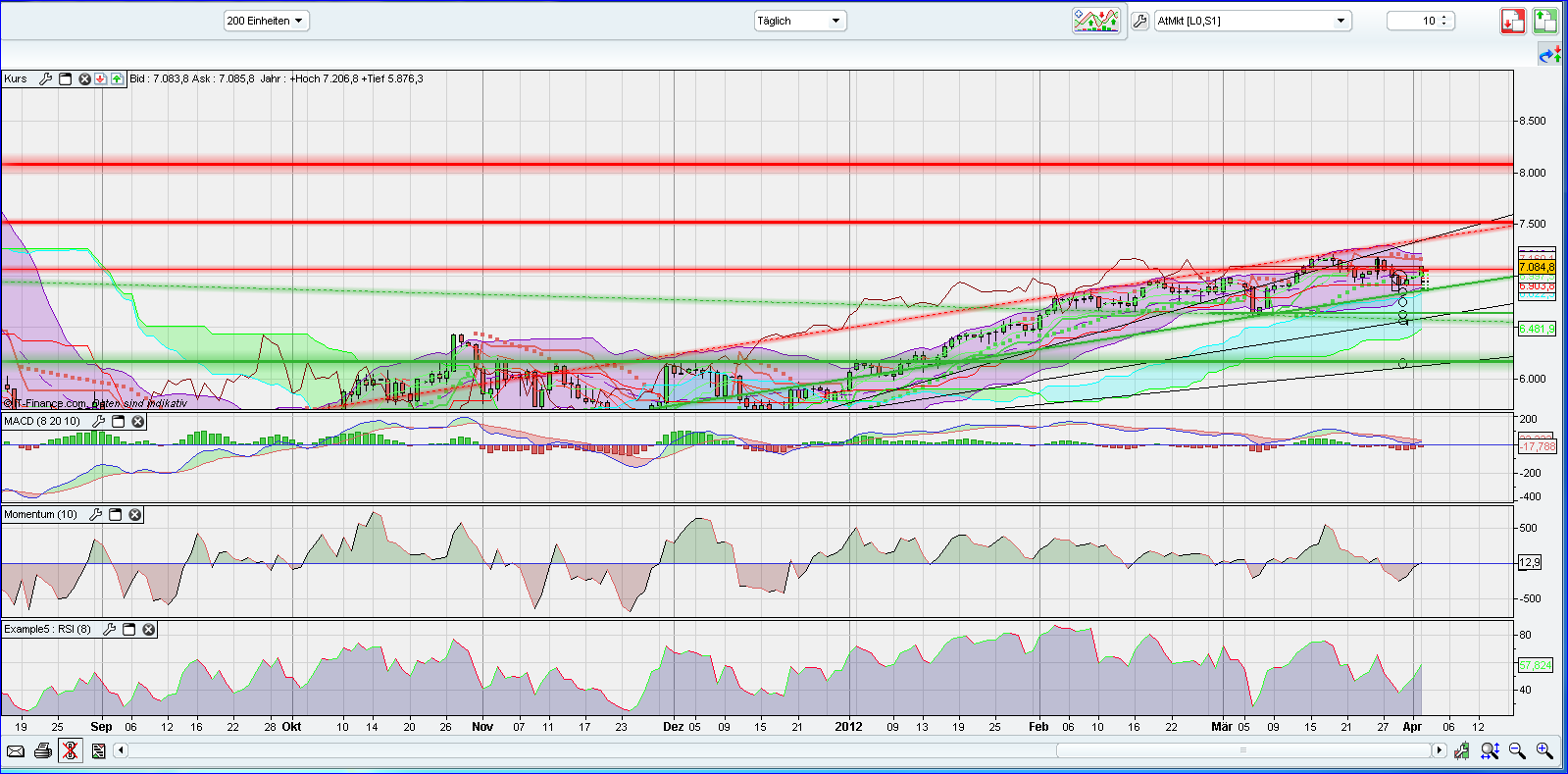Click the chart scrollbar right arrow
This screenshot has width=1568, height=774.
[x=1439, y=750]
